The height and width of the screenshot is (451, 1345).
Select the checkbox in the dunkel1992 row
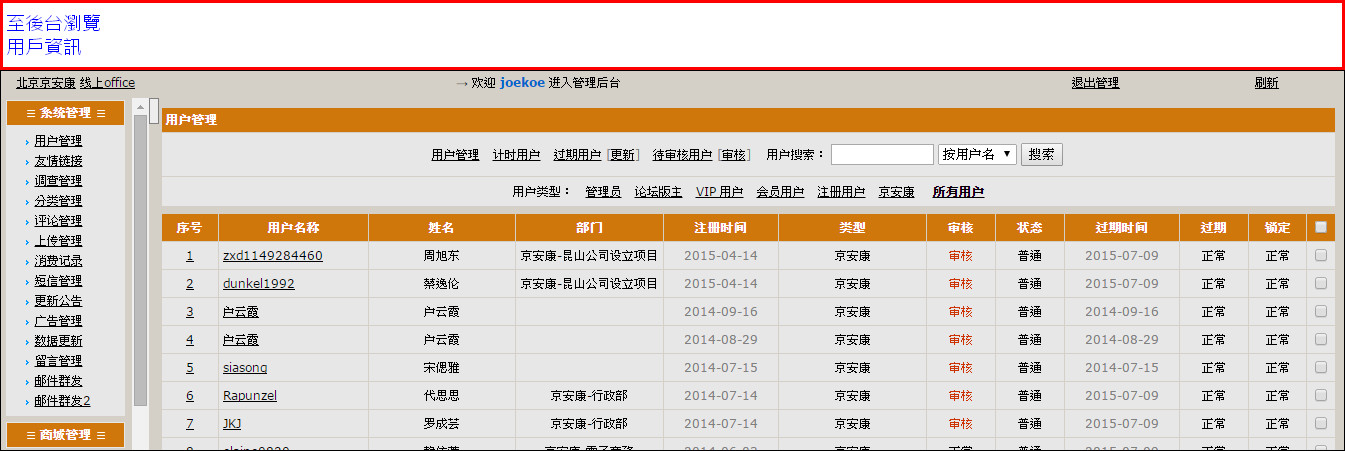click(x=1320, y=283)
